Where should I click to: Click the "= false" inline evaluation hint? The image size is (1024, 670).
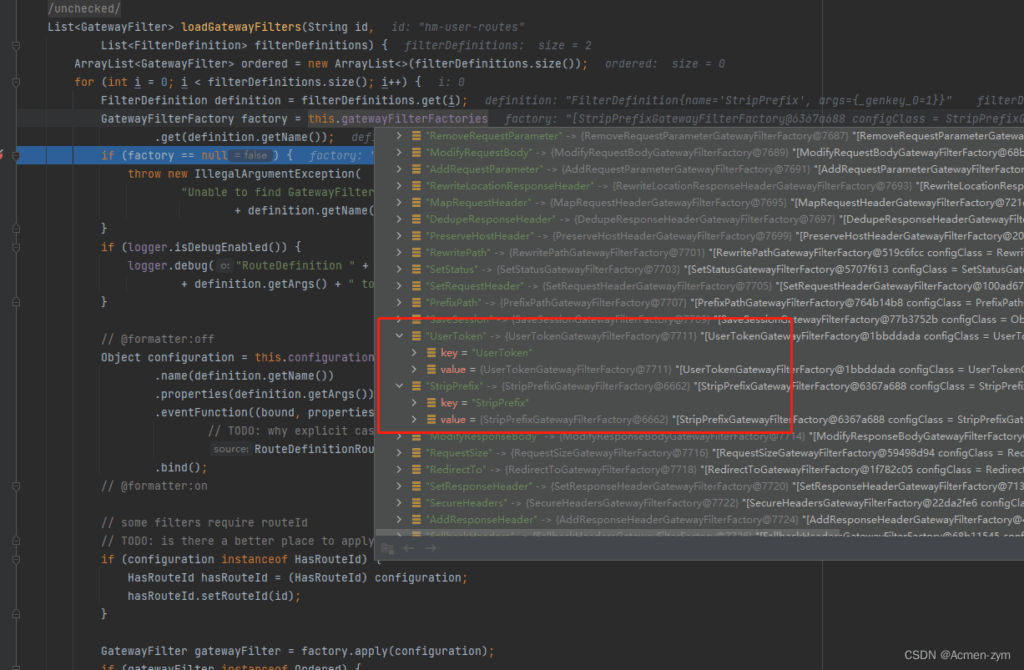point(251,155)
